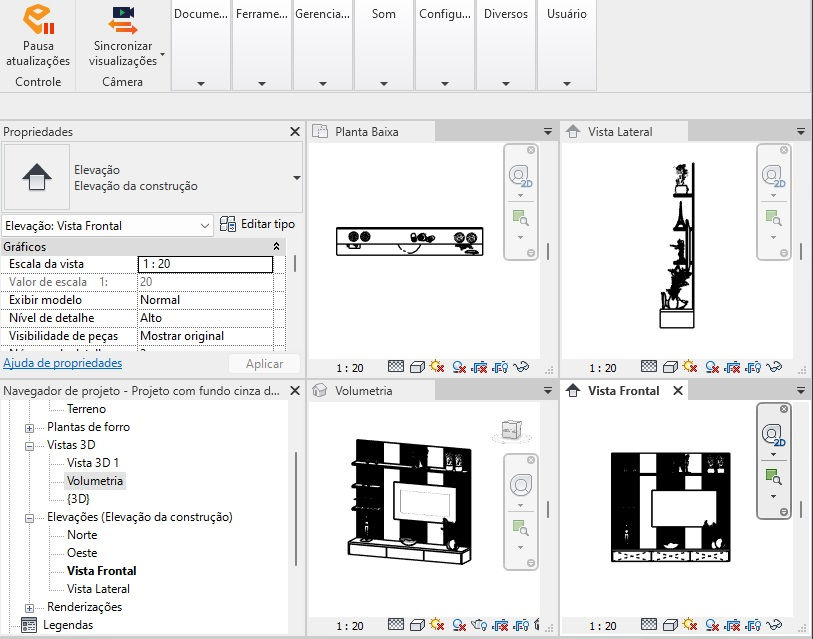Select the Vista Frontal view tab
Screen dimensions: 813x639
[624, 391]
